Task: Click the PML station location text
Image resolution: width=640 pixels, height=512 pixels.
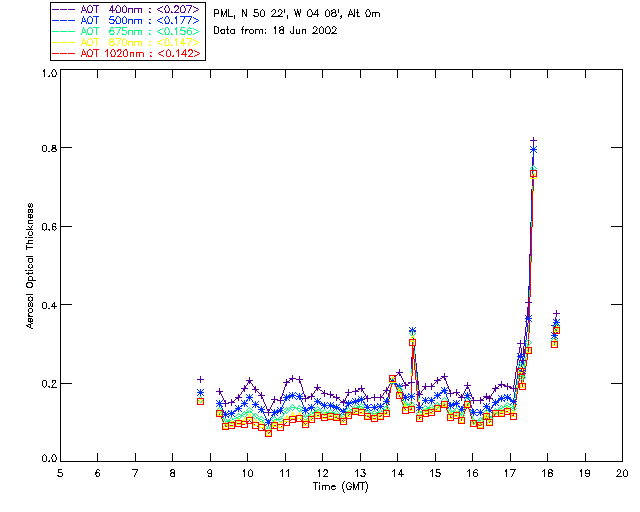Action: point(297,14)
